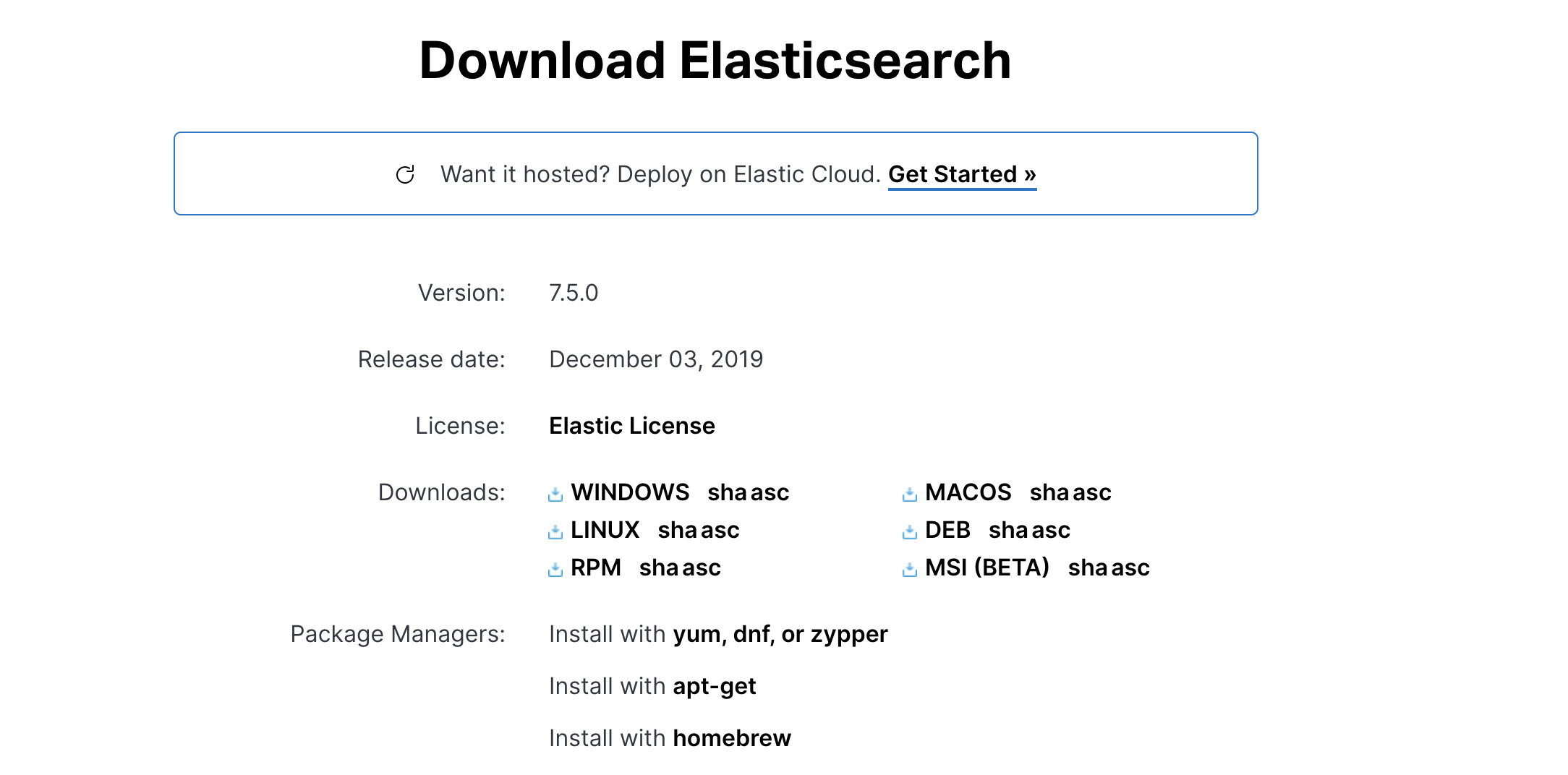Click the Package Managers label
The width and height of the screenshot is (1568, 775).
pos(398,634)
